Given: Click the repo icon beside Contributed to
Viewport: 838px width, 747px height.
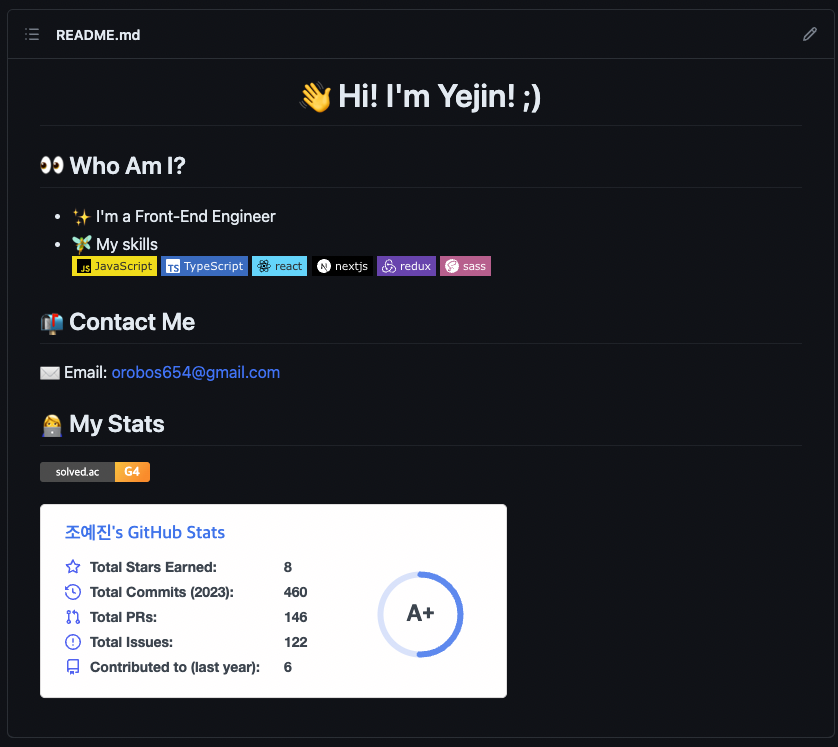Looking at the screenshot, I should pos(73,667).
